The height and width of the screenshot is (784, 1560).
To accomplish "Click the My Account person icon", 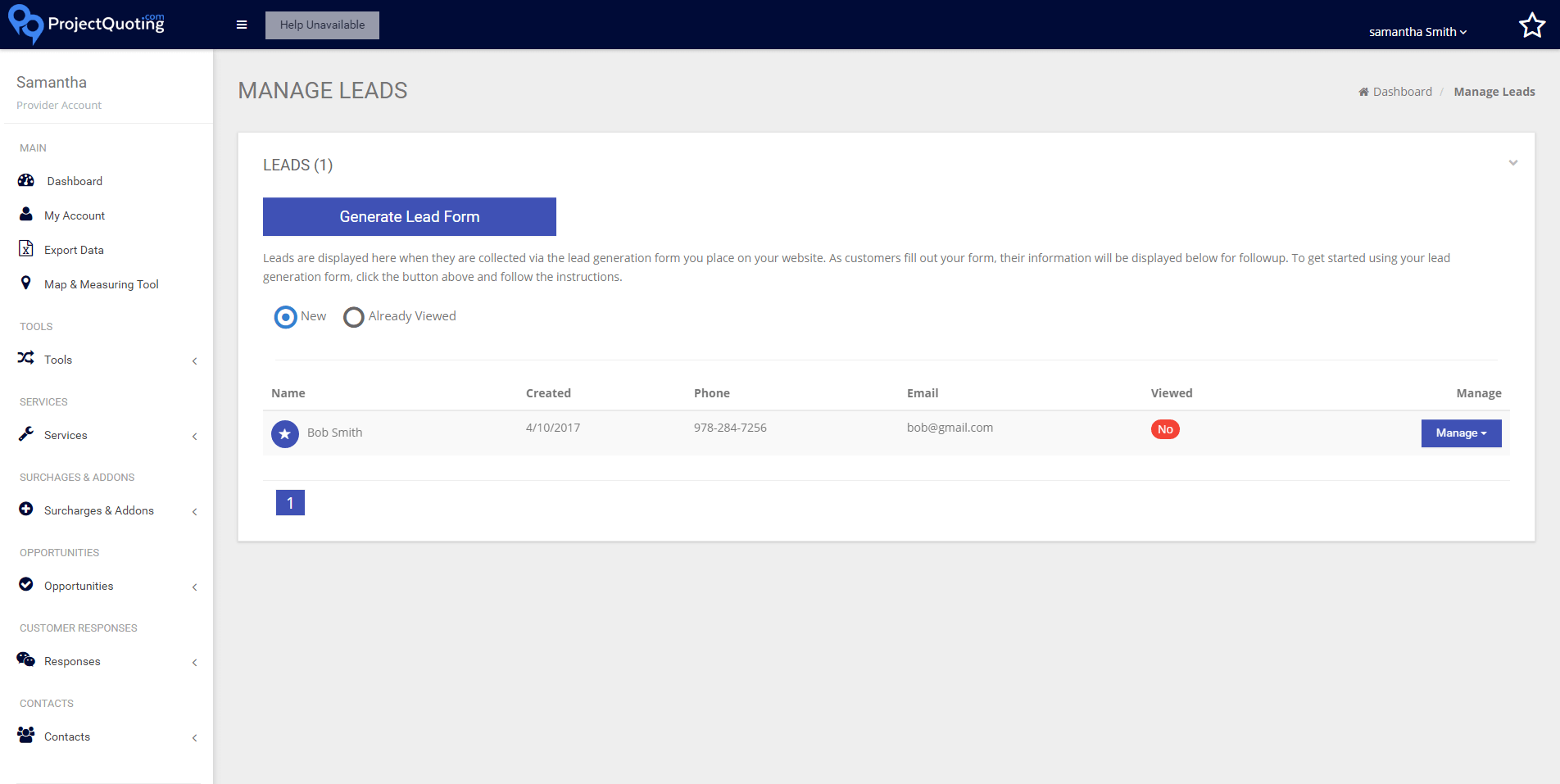I will click(x=26, y=215).
